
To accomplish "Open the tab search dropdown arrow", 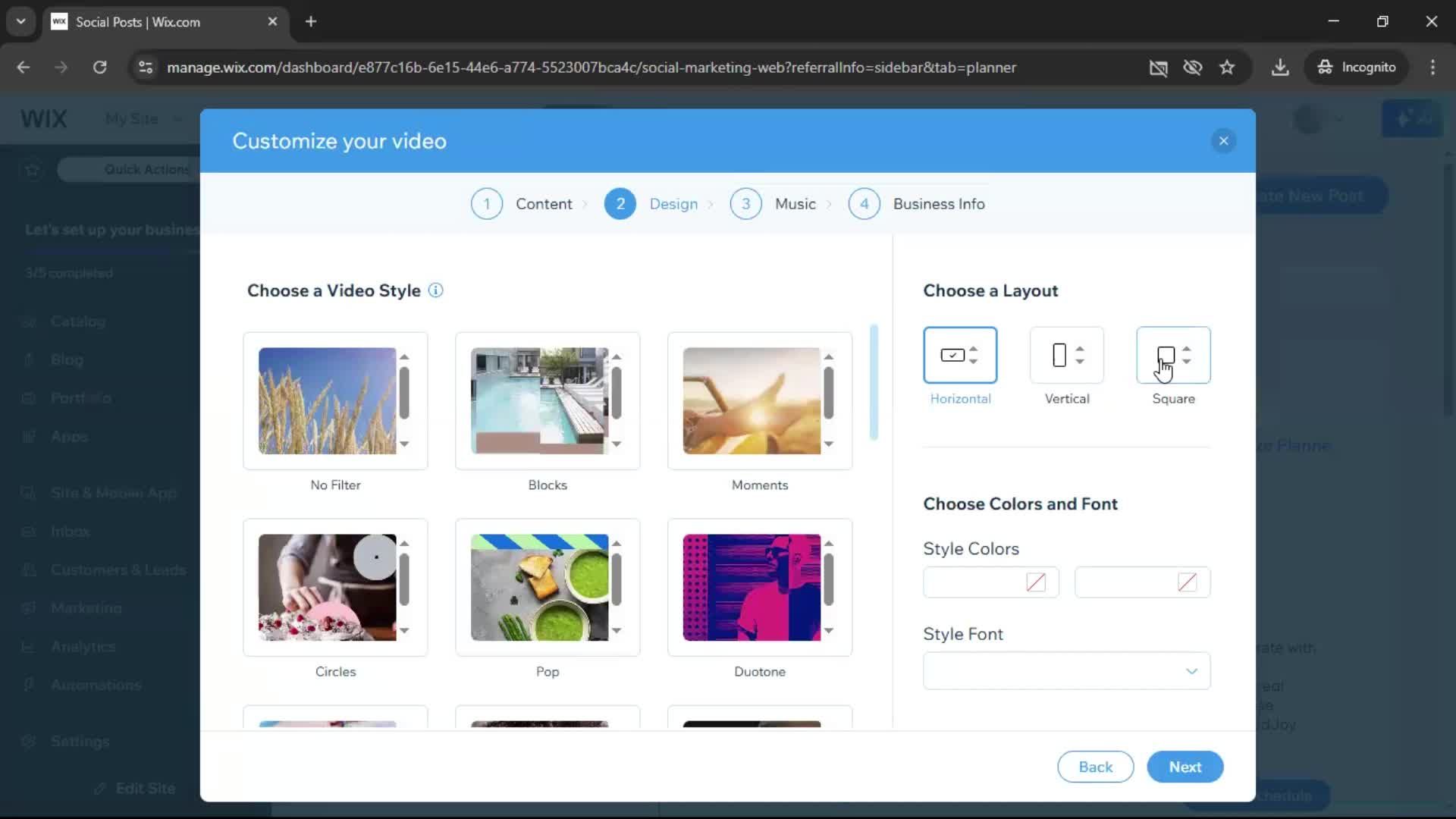I will 21,21.
